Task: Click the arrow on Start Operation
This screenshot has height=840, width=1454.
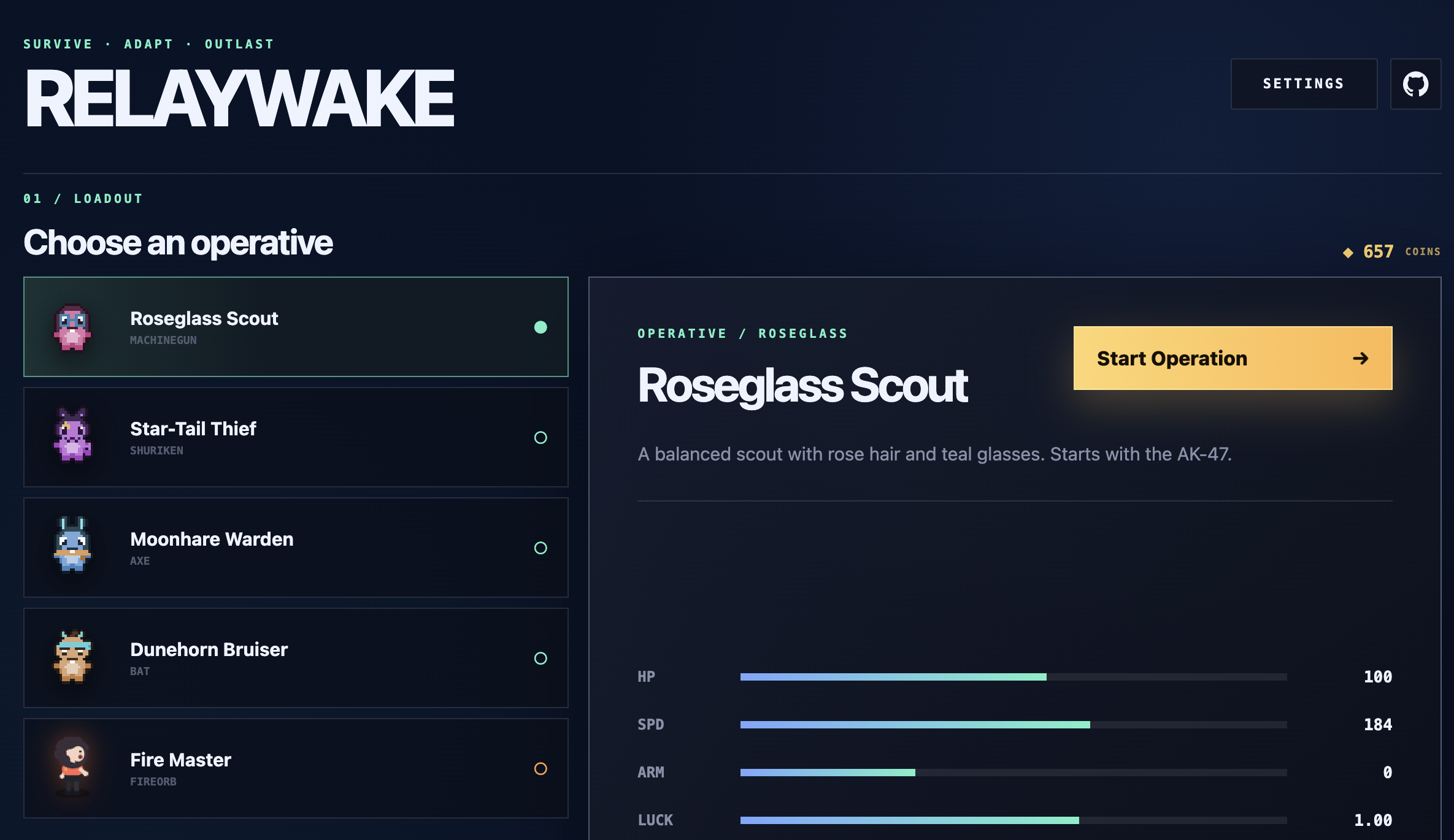Action: (x=1360, y=358)
